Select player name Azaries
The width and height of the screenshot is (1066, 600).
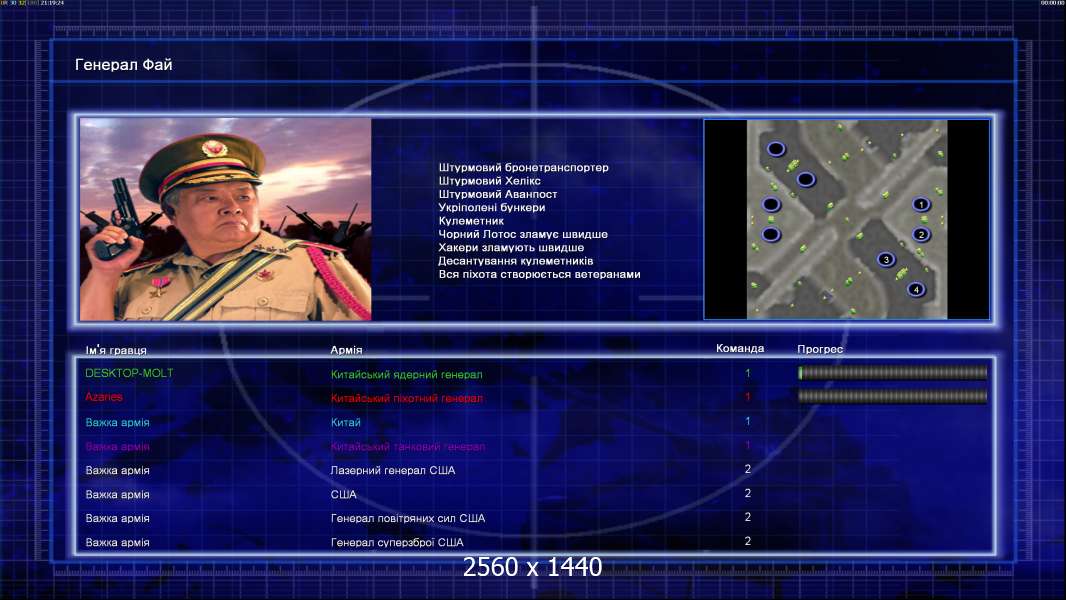coord(104,397)
